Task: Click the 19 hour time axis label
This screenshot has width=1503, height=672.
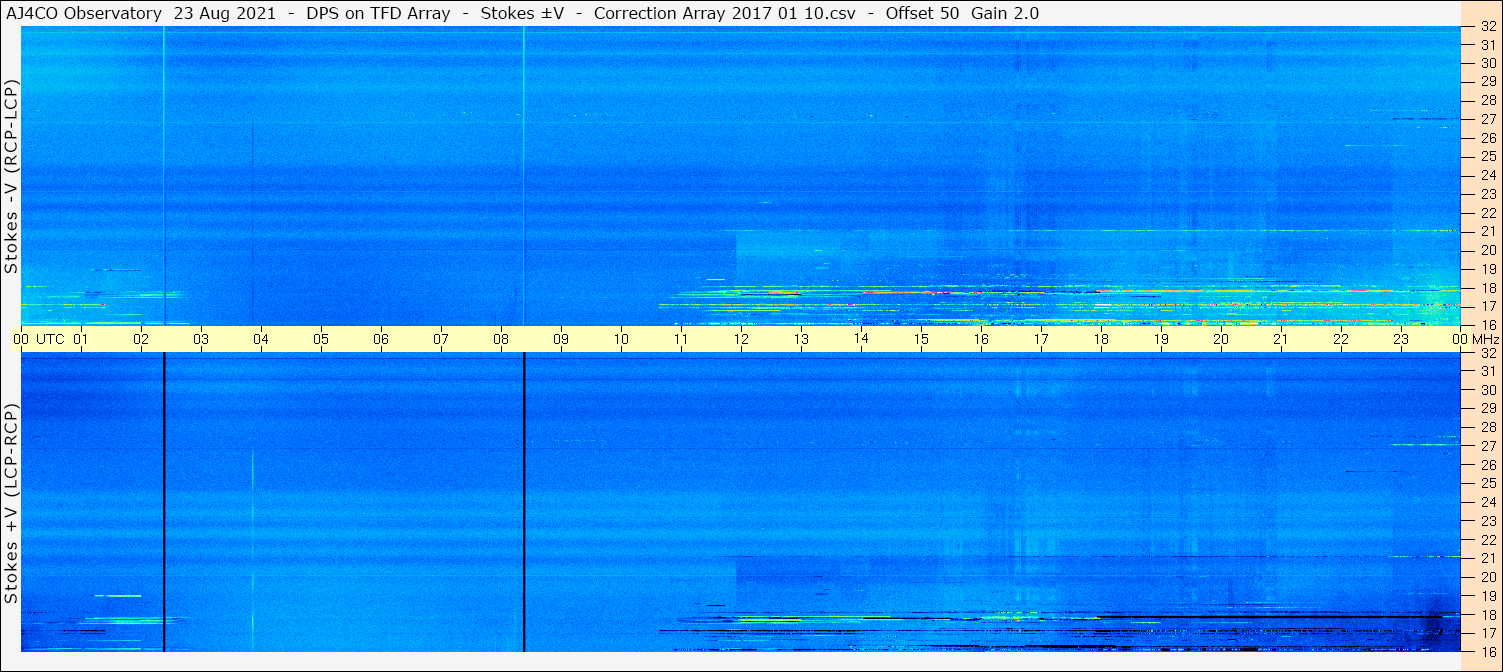Action: coord(1161,339)
